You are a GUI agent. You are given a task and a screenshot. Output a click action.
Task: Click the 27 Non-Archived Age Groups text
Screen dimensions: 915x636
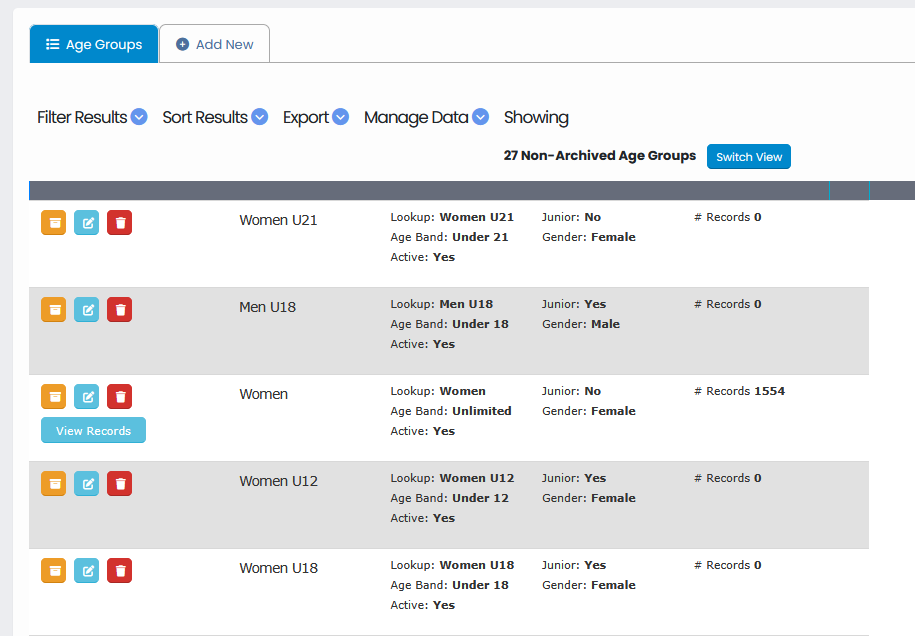pyautogui.click(x=600, y=156)
